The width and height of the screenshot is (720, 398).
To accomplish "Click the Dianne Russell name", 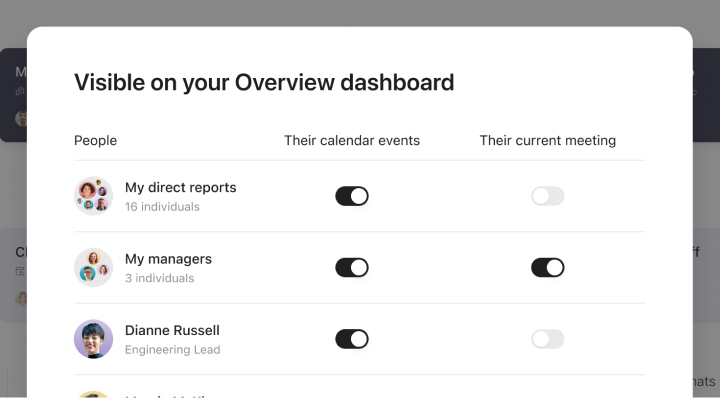I will click(172, 331).
